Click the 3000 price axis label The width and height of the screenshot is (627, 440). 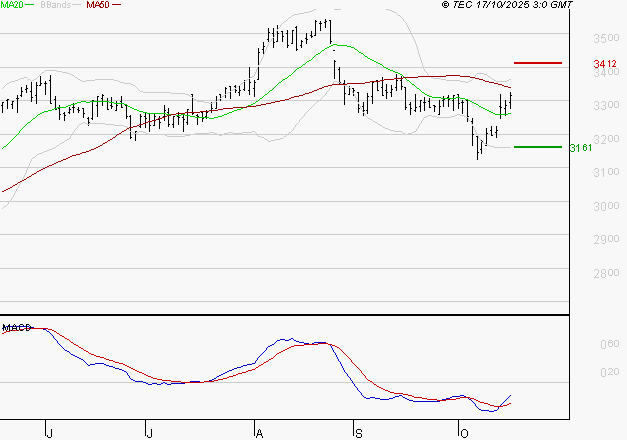[x=606, y=206]
